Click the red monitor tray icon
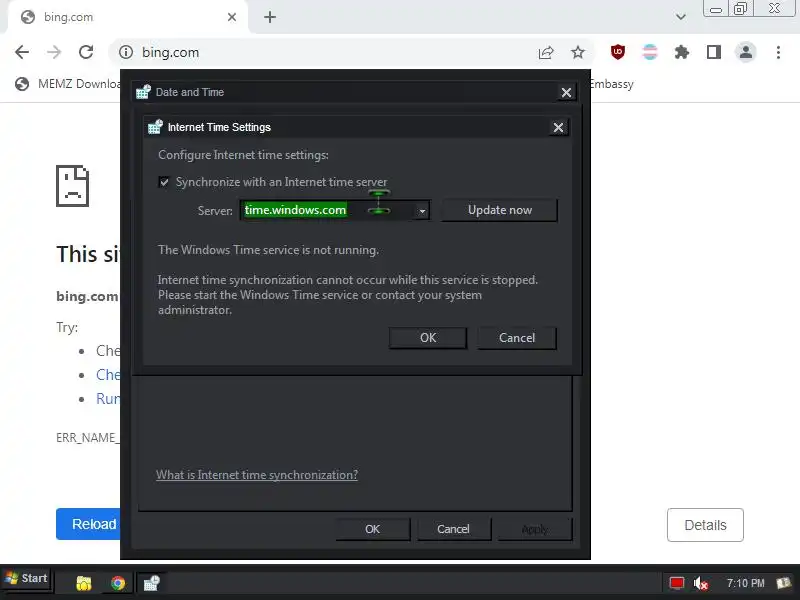Viewport: 800px width, 600px height. tap(677, 583)
